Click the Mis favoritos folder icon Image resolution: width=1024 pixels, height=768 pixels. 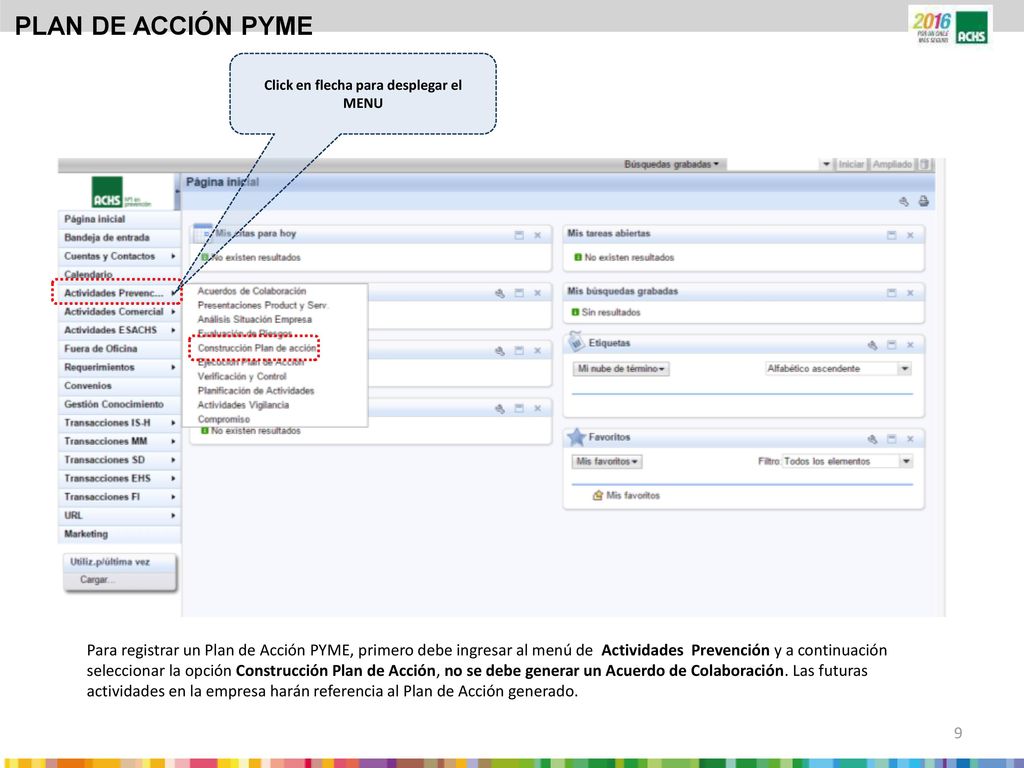coord(598,496)
